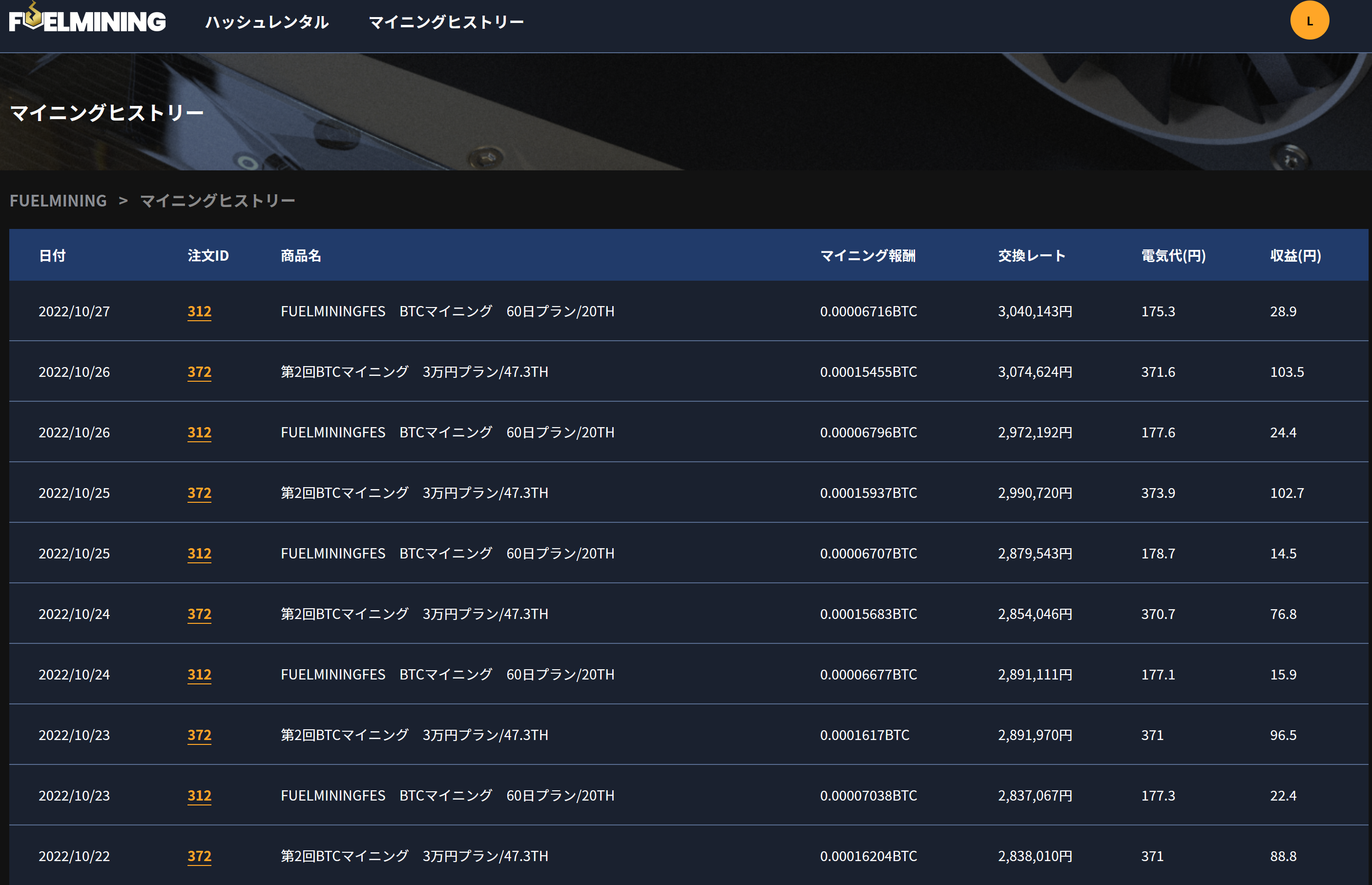Open order ID 312 for 2022/10/27

pos(199,311)
